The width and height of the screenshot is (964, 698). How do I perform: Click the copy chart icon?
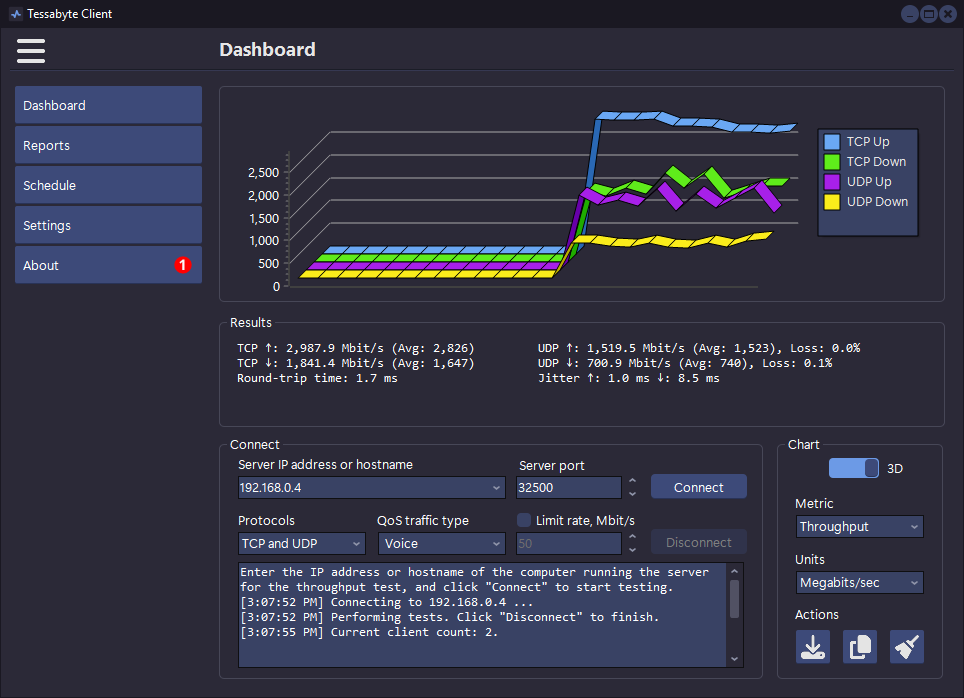(859, 647)
